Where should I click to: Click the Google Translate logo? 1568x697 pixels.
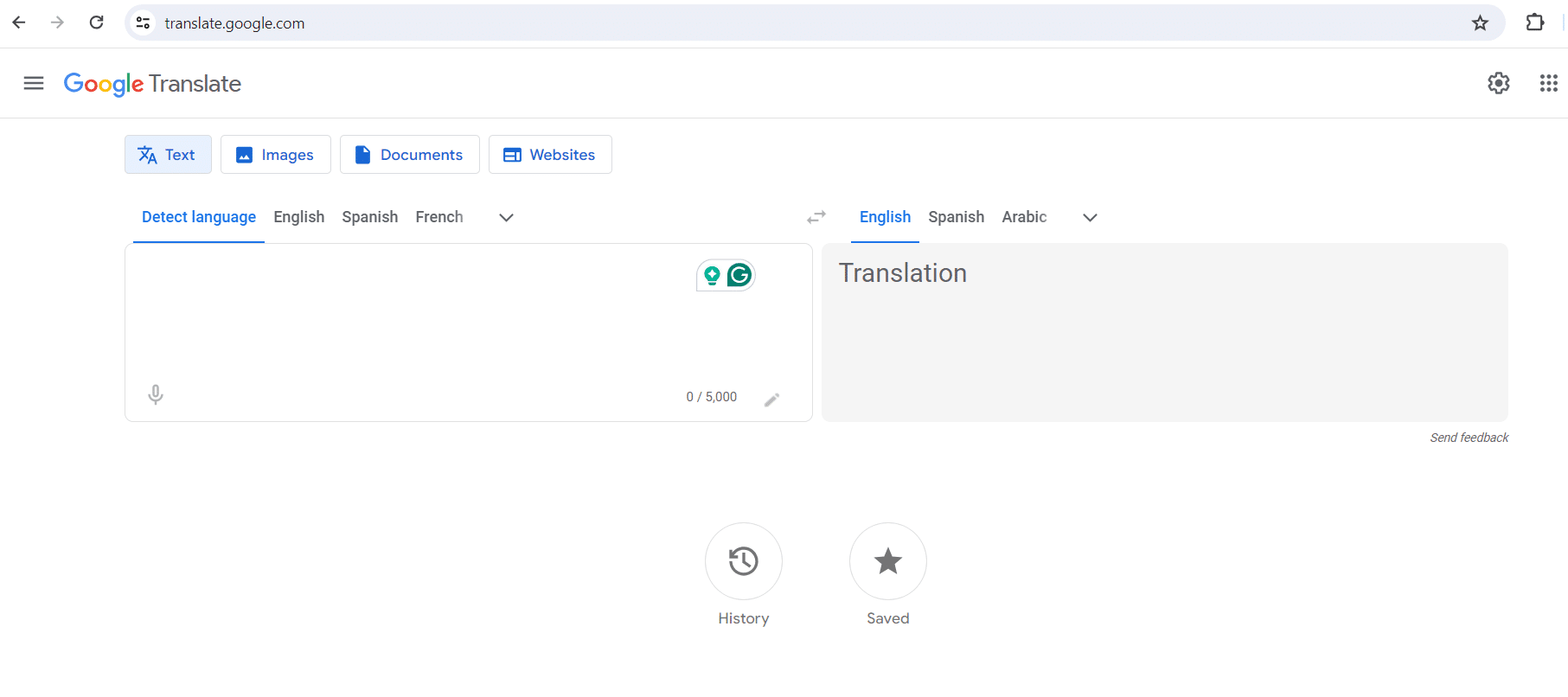(x=152, y=84)
